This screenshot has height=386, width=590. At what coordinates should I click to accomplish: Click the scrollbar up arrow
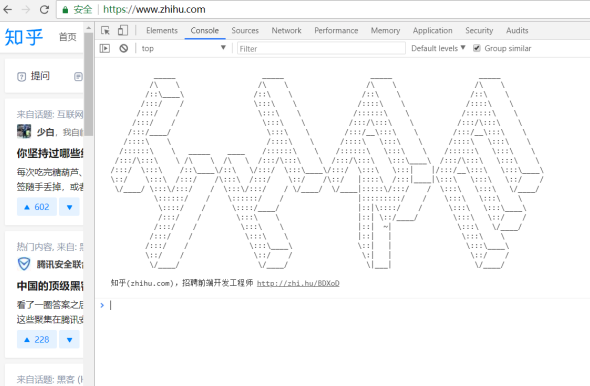(x=88, y=28)
